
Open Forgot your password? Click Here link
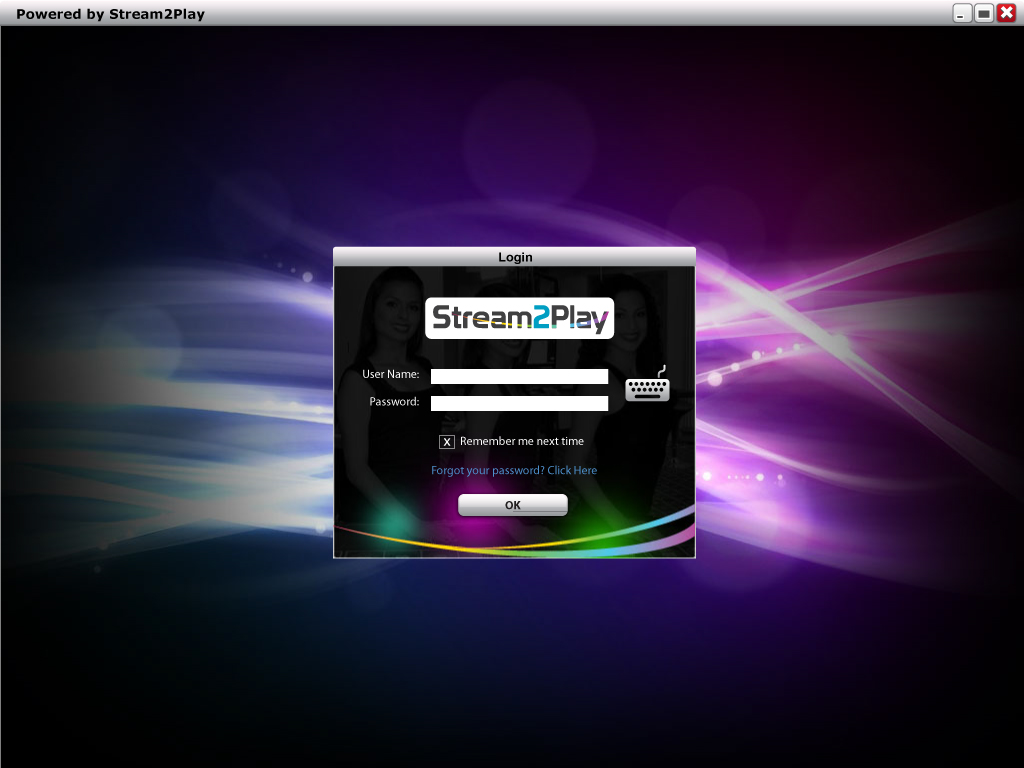514,470
